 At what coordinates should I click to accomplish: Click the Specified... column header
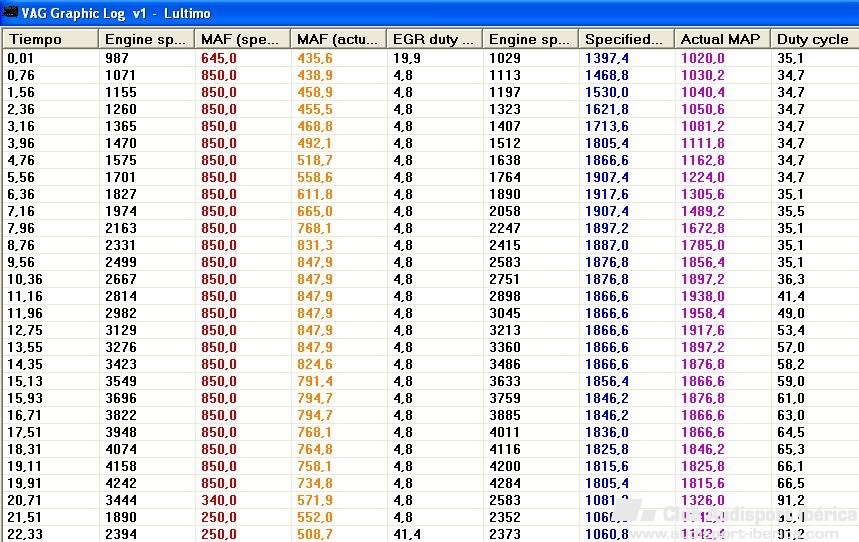(626, 39)
